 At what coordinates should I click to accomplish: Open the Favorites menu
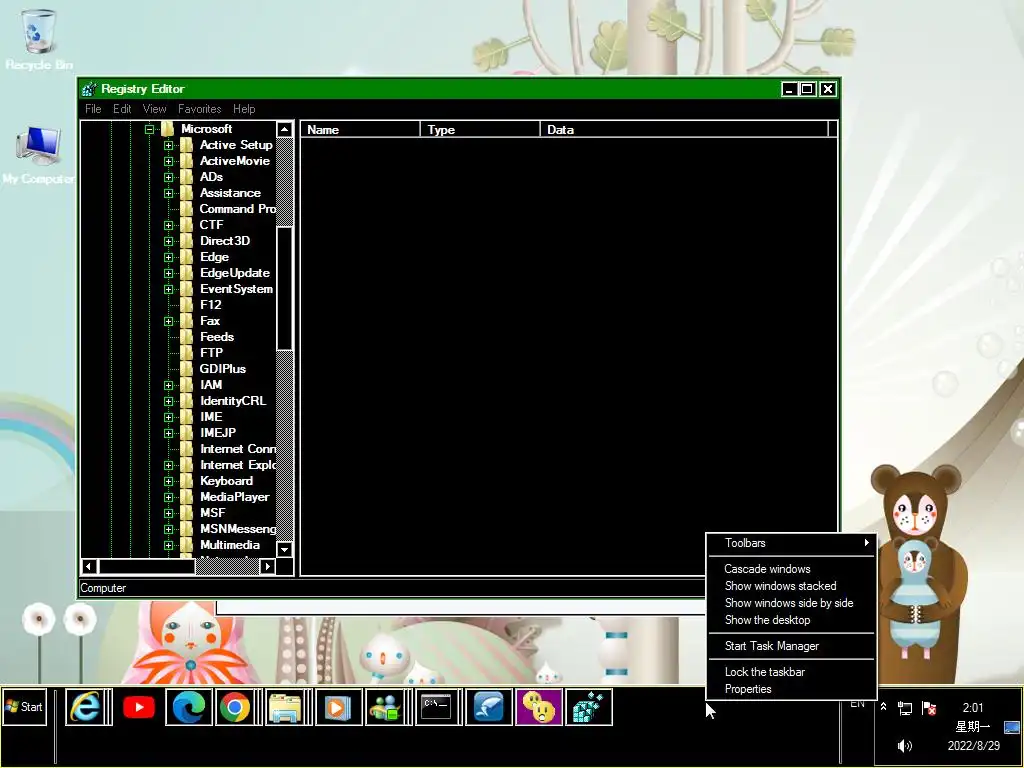pos(199,109)
